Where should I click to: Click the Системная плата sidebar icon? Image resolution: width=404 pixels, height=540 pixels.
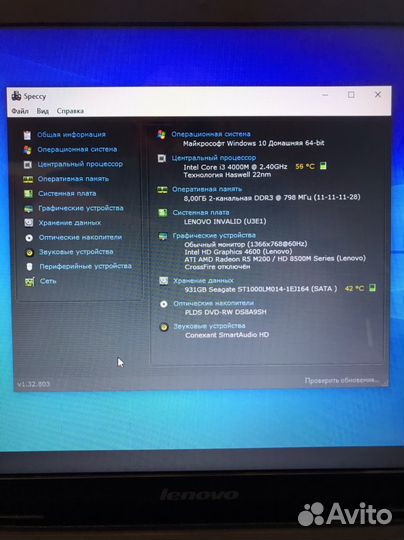[x=28, y=194]
